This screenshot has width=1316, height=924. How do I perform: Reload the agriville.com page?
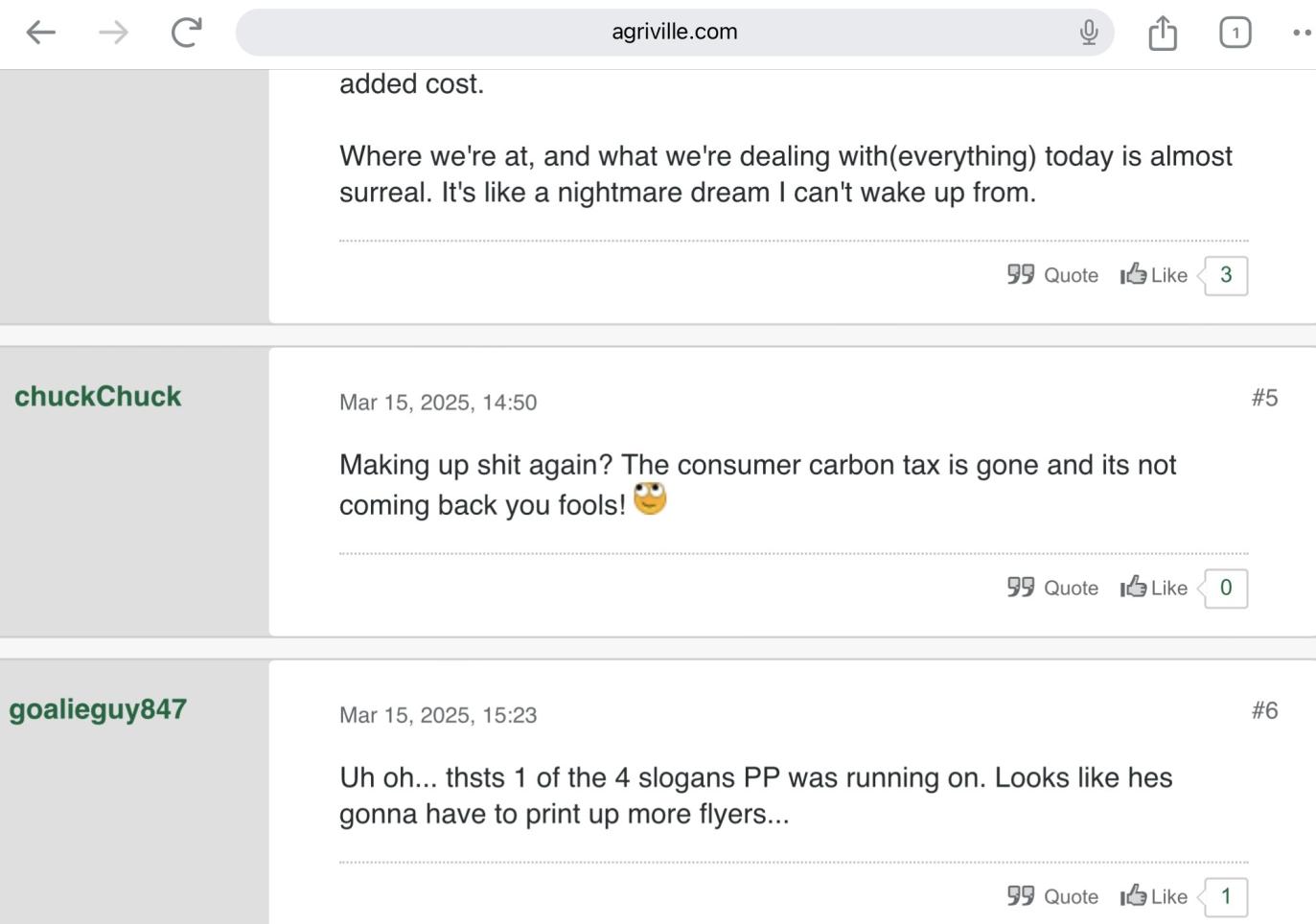tap(186, 33)
